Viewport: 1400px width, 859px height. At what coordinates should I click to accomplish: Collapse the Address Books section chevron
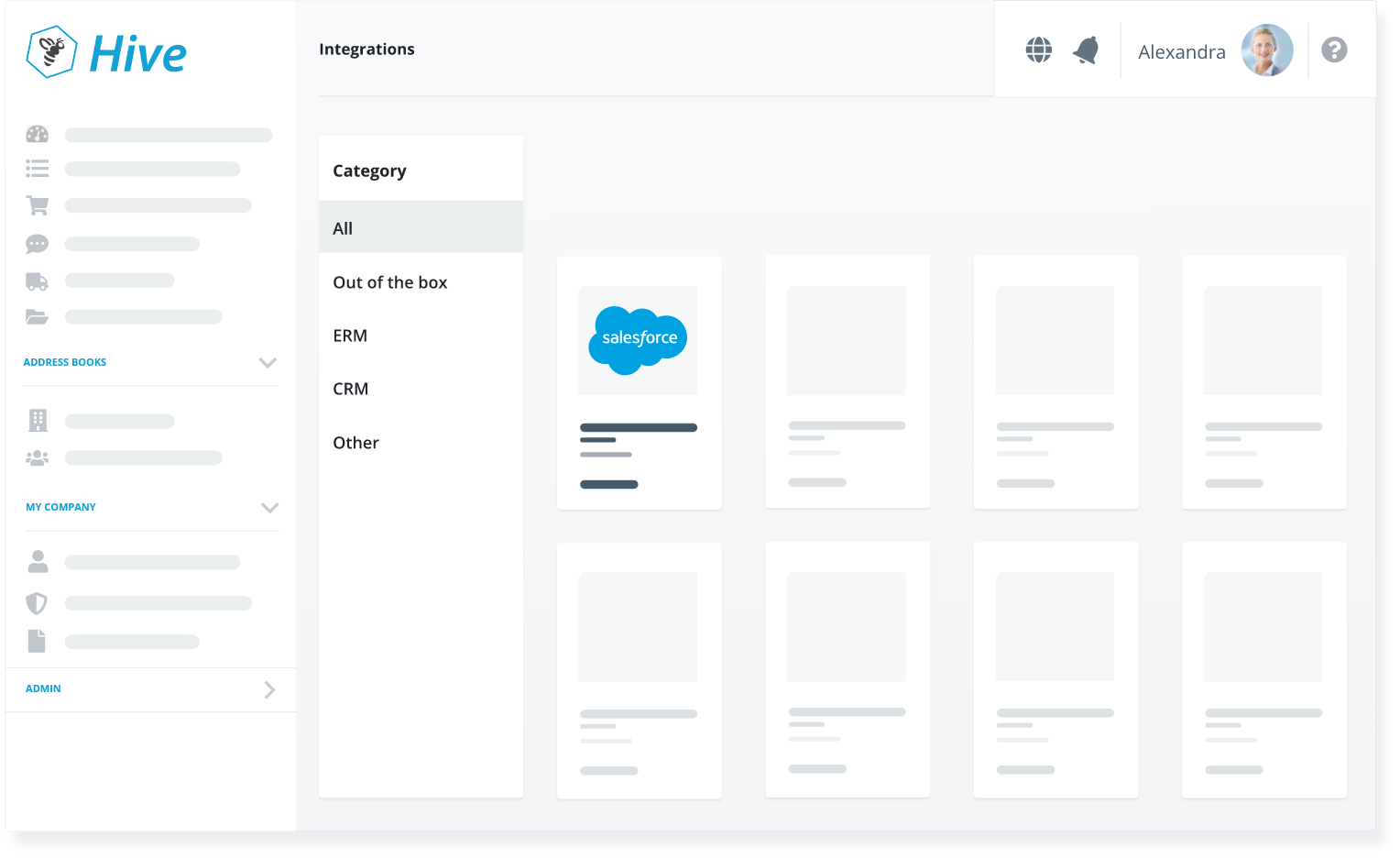point(268,362)
